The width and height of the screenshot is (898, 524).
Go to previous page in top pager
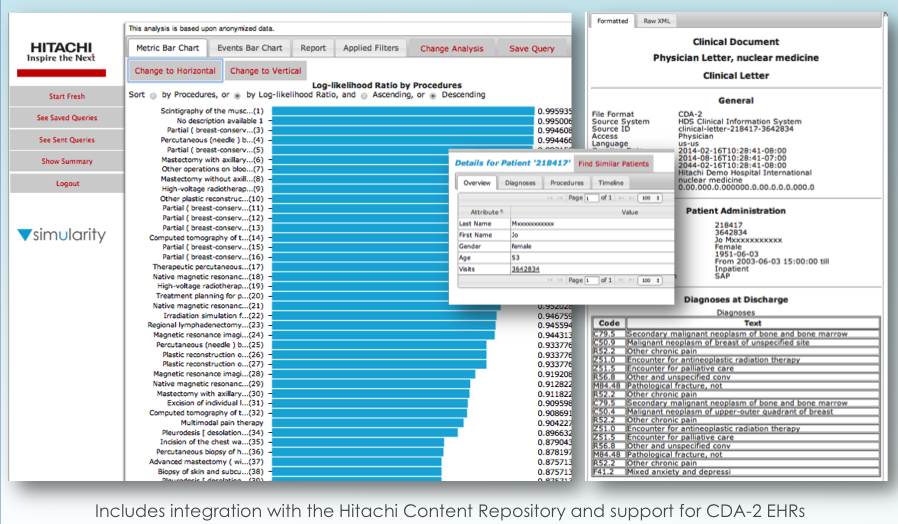click(560, 198)
